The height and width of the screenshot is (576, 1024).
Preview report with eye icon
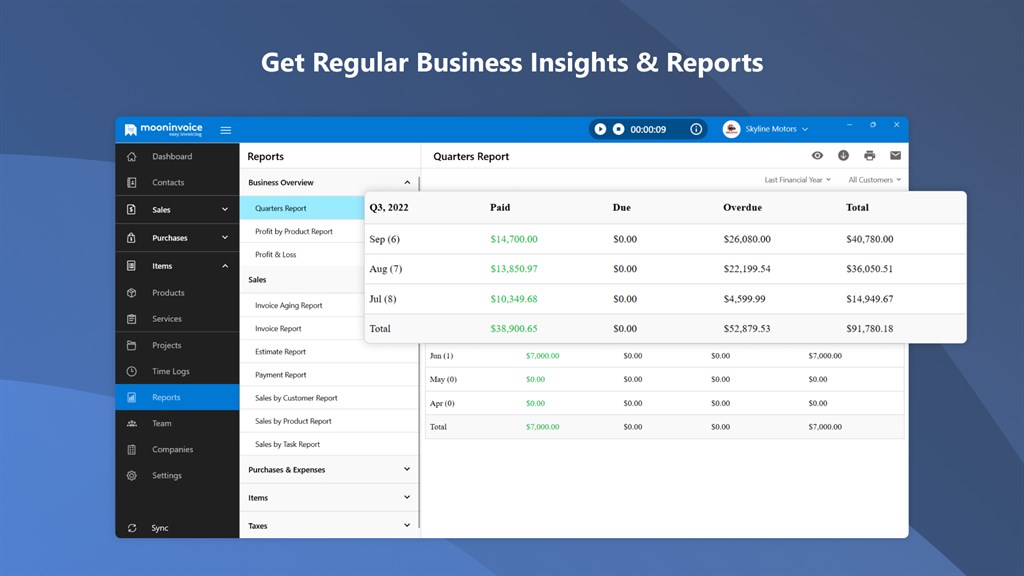[817, 155]
